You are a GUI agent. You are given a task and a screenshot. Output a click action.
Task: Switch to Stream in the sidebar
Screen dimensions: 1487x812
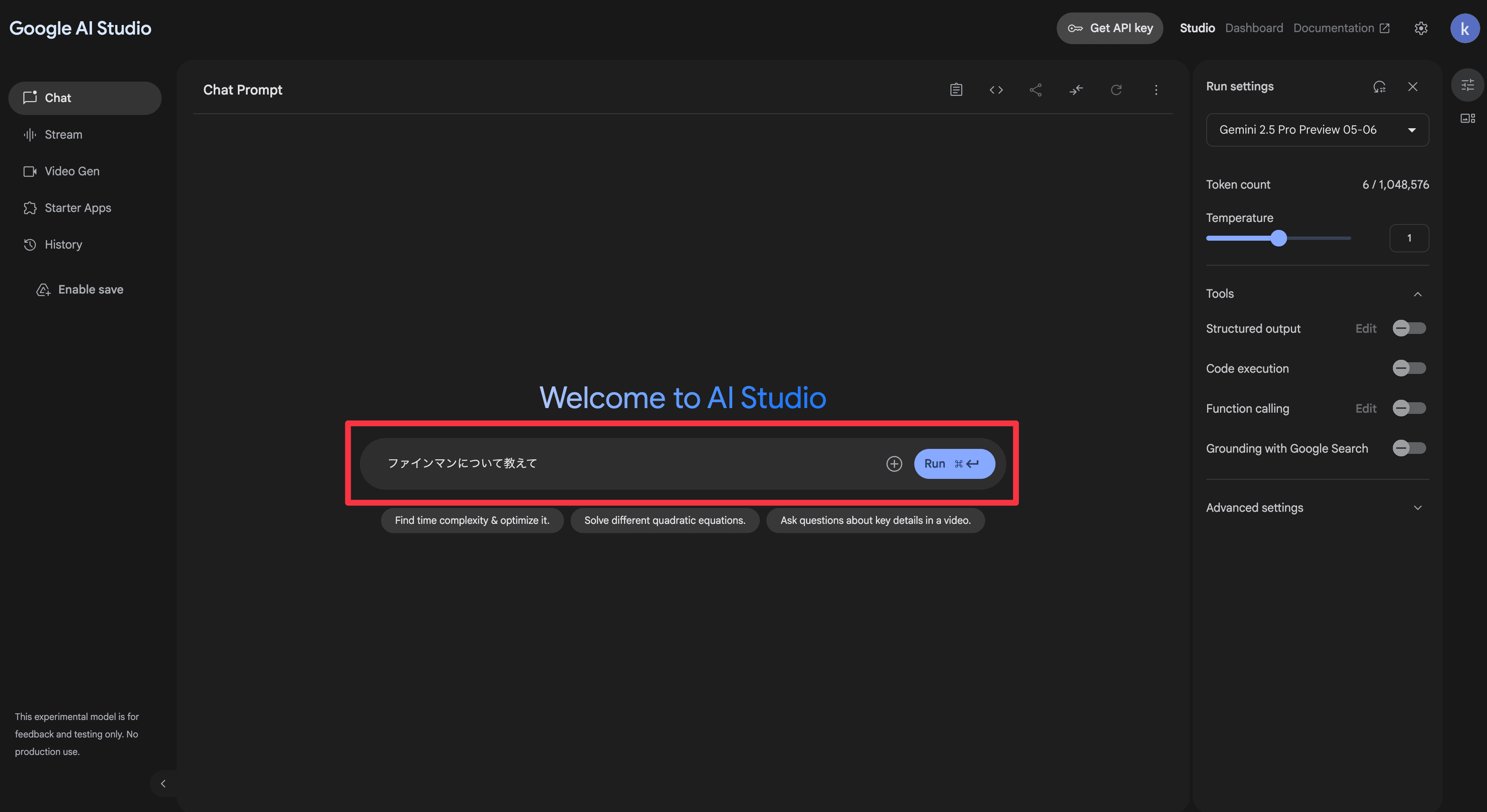click(x=63, y=135)
